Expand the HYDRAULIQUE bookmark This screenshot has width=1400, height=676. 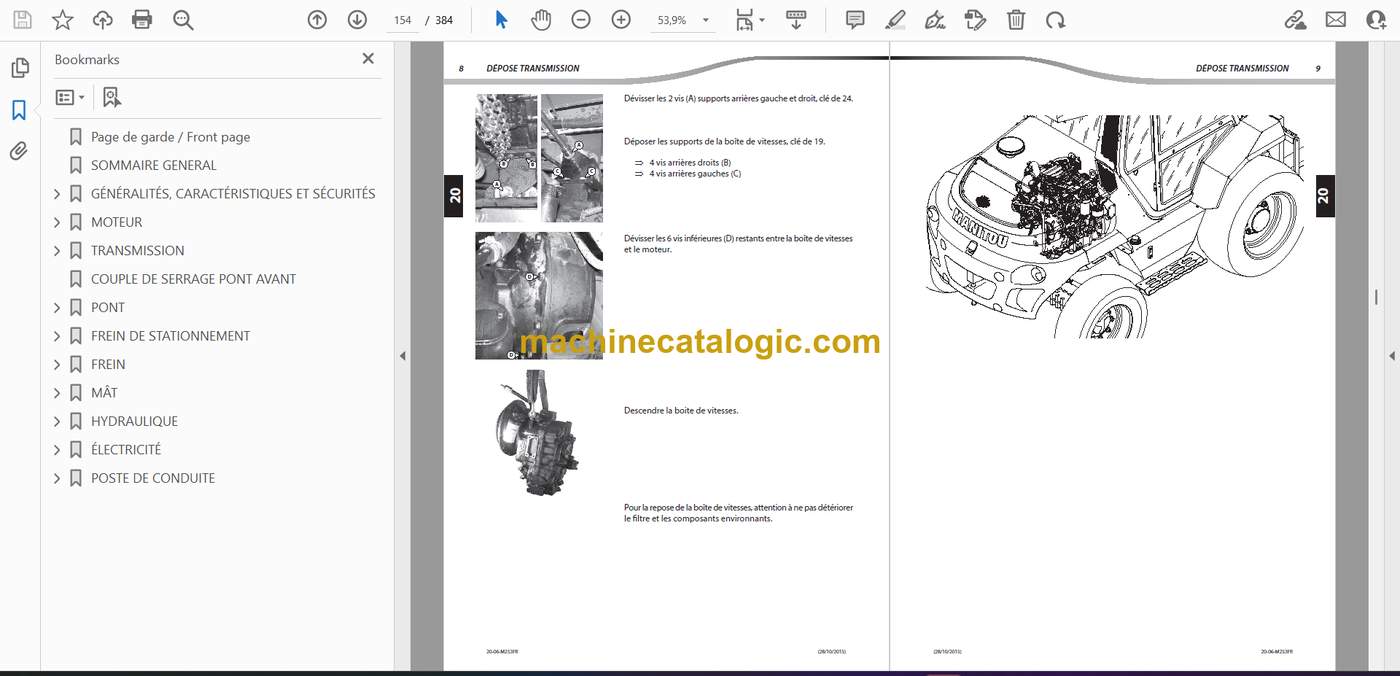pos(57,421)
